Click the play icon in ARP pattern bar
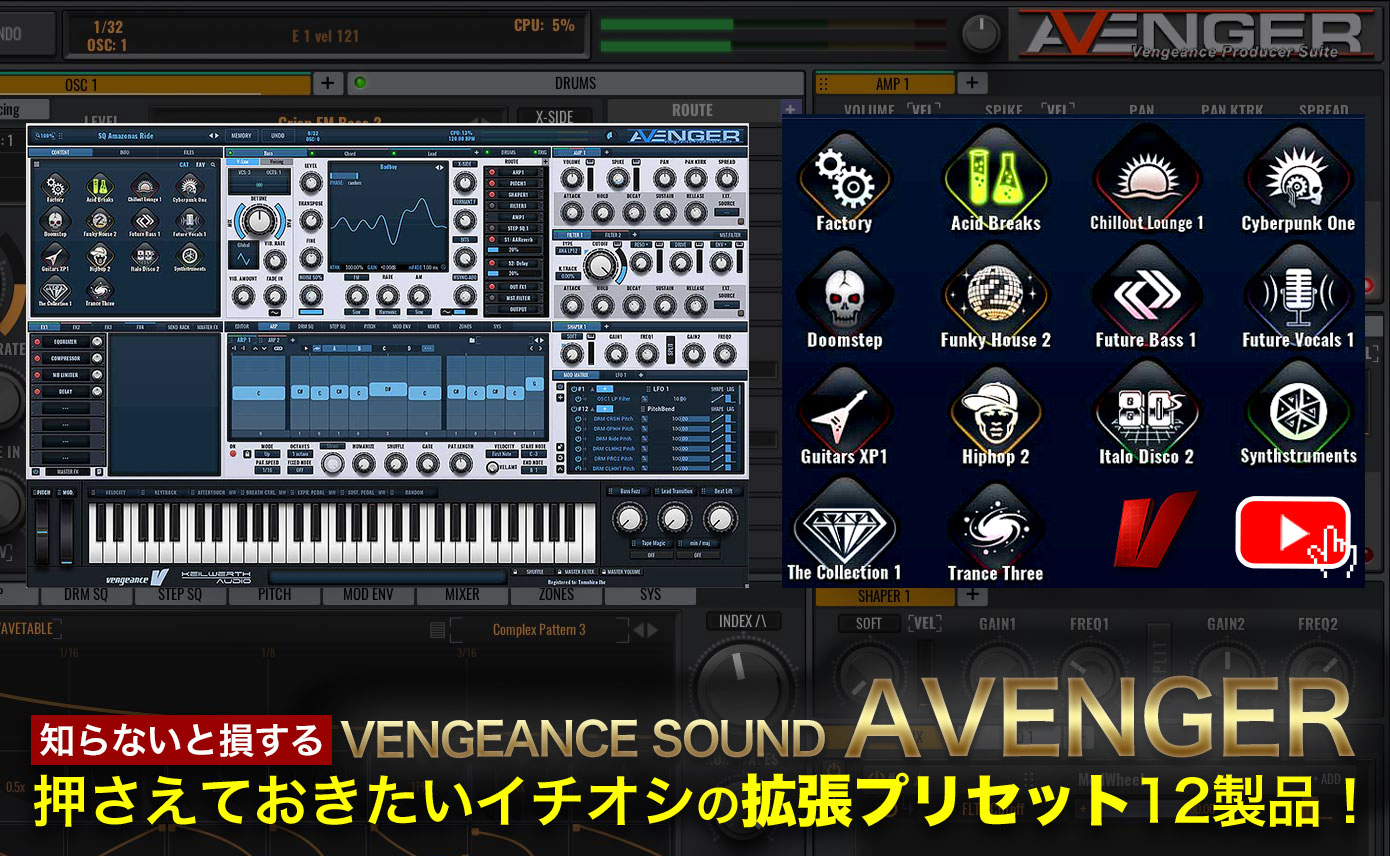The width and height of the screenshot is (1390, 856). pyautogui.click(x=305, y=348)
